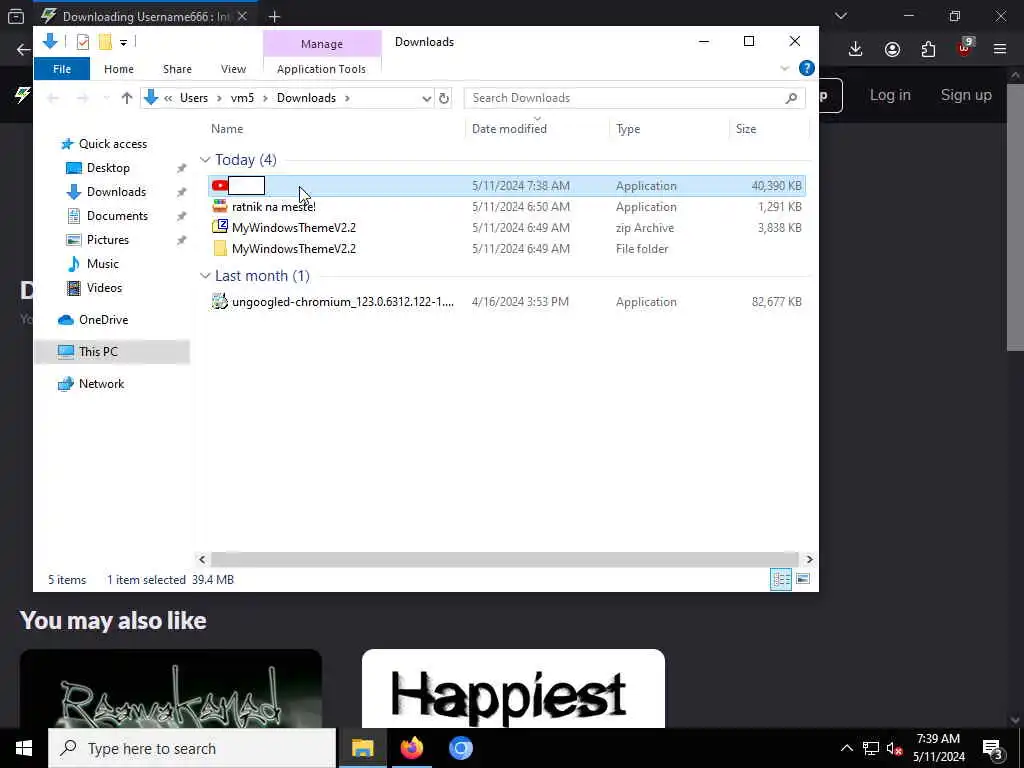Image resolution: width=1024 pixels, height=768 pixels.
Task: Switch to the Home ribbon tab
Action: [x=119, y=69]
